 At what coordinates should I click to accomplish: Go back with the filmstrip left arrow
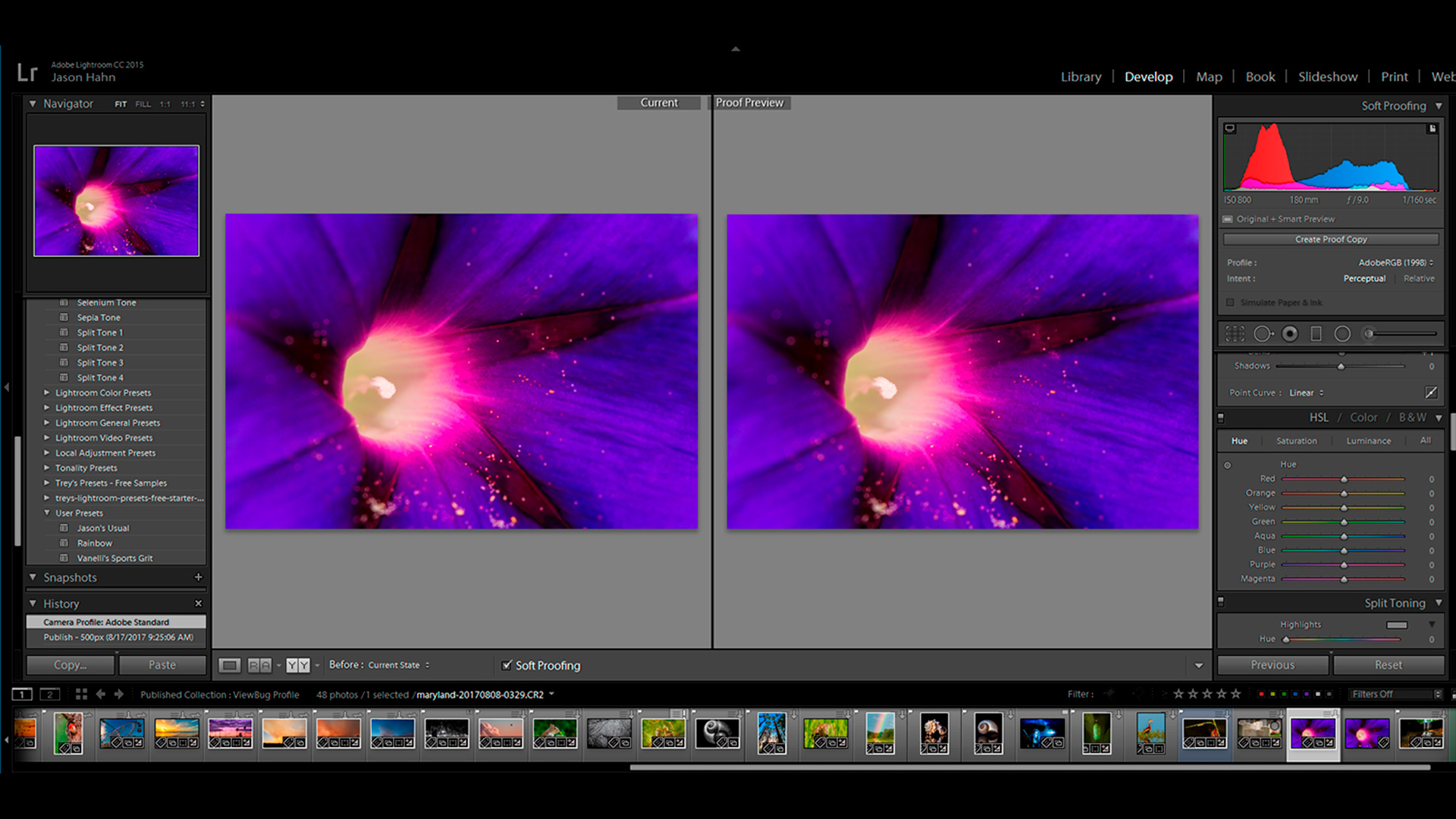(x=101, y=694)
